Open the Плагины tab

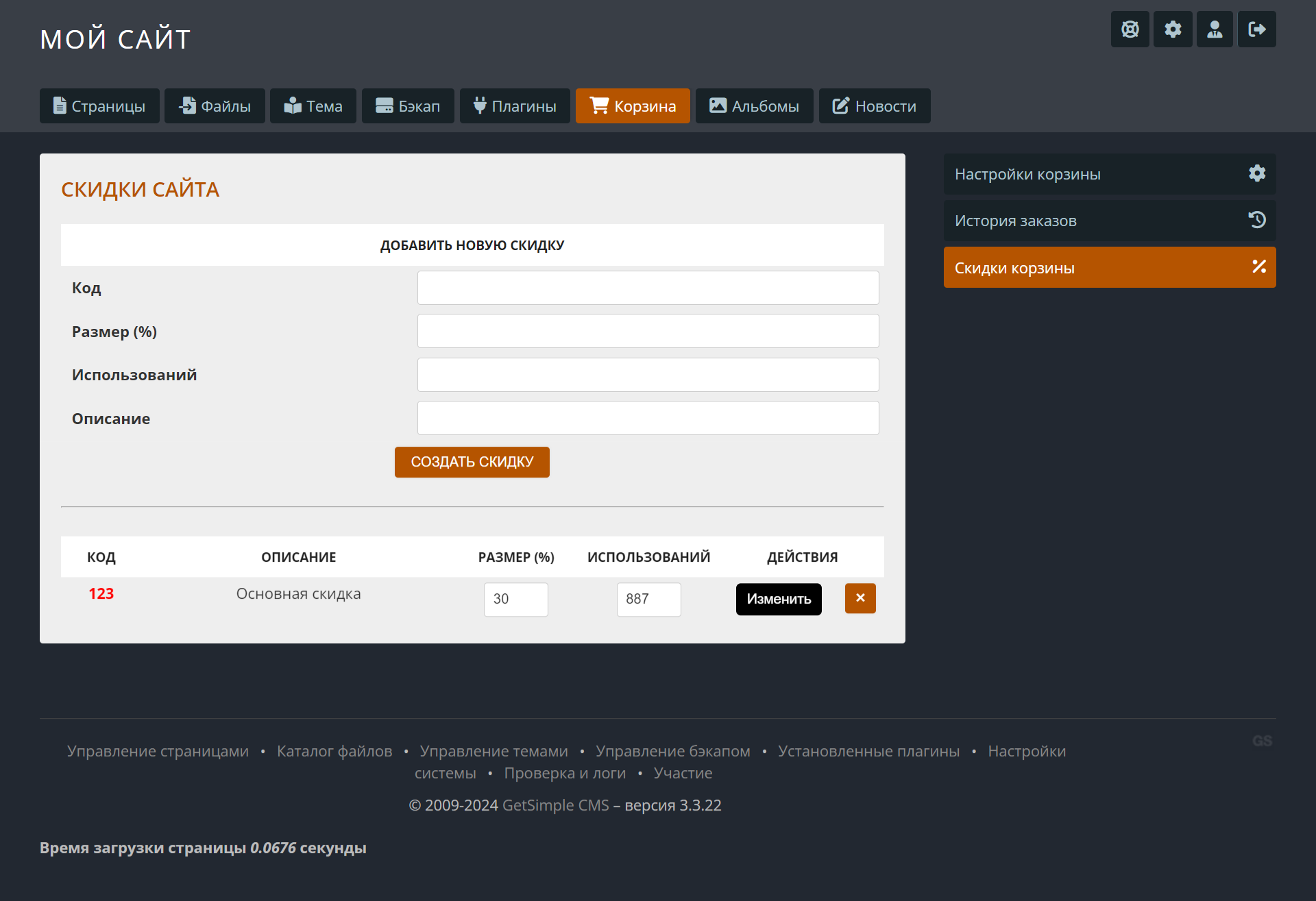[515, 106]
